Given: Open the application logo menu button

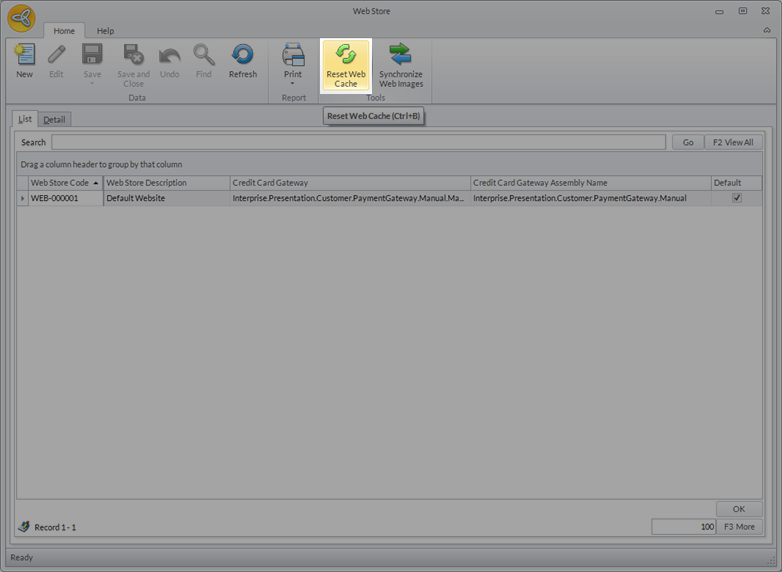Looking at the screenshot, I should [x=22, y=19].
